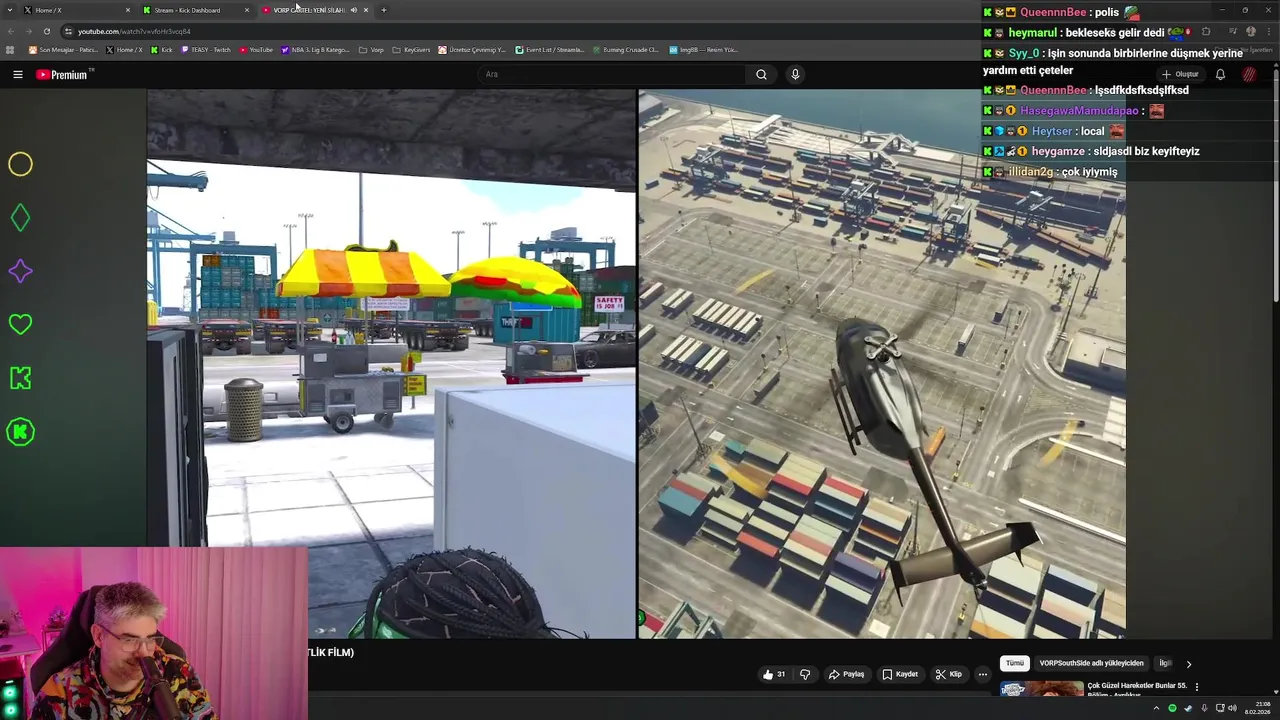This screenshot has height=720, width=1280.
Task: Reload the page with refresh button
Action: pyautogui.click(x=46, y=31)
